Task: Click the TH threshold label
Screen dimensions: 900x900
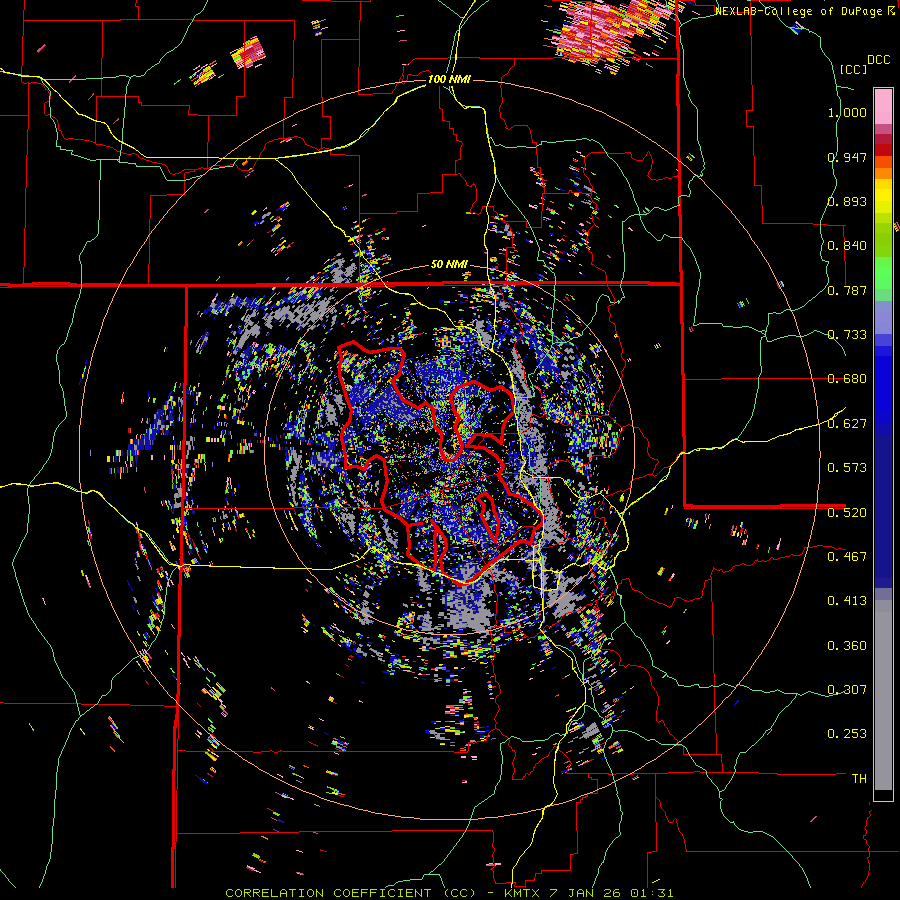Action: [x=859, y=779]
